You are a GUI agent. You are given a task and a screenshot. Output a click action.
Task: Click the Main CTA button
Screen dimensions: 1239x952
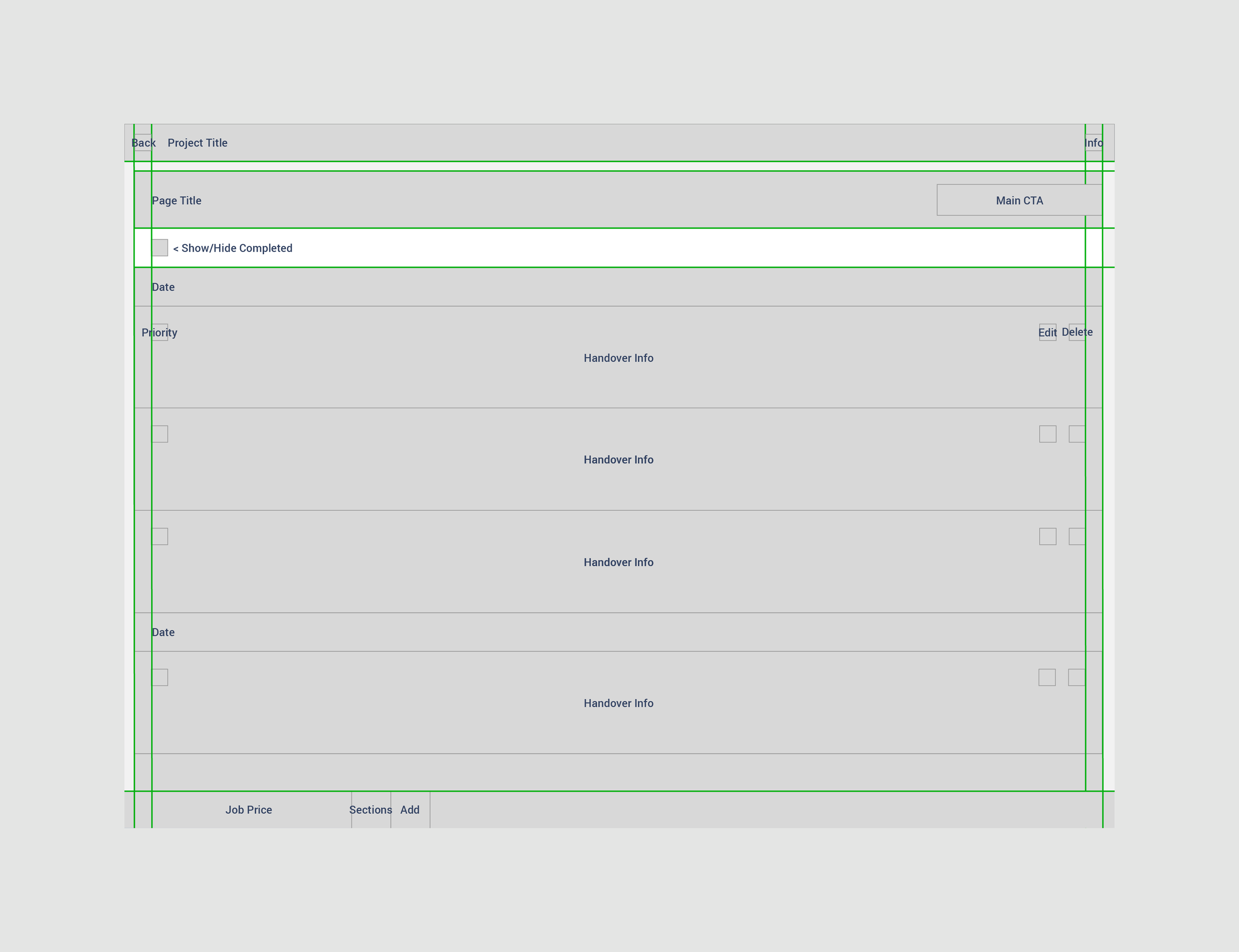tap(1019, 200)
